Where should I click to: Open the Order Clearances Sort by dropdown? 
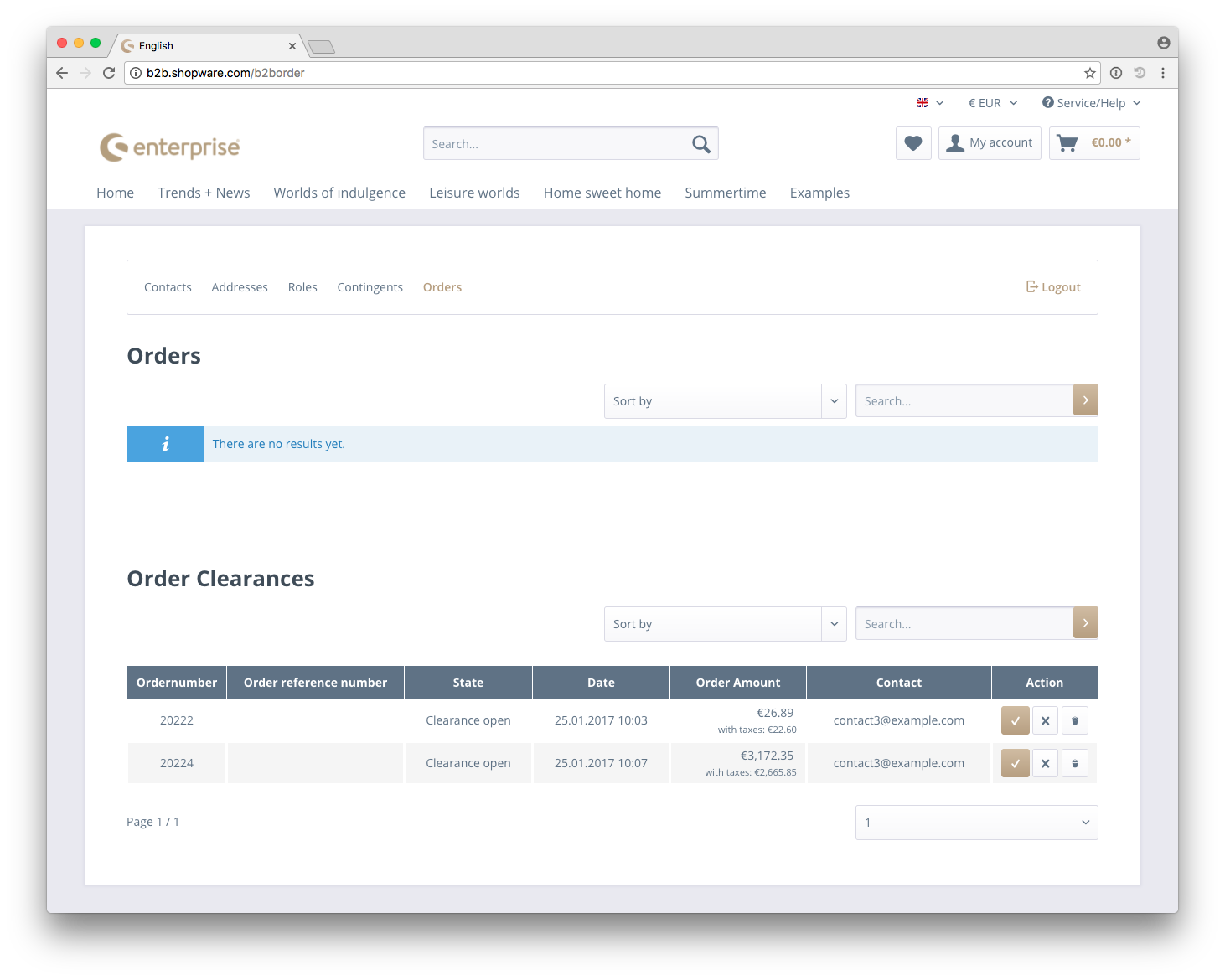click(x=725, y=624)
